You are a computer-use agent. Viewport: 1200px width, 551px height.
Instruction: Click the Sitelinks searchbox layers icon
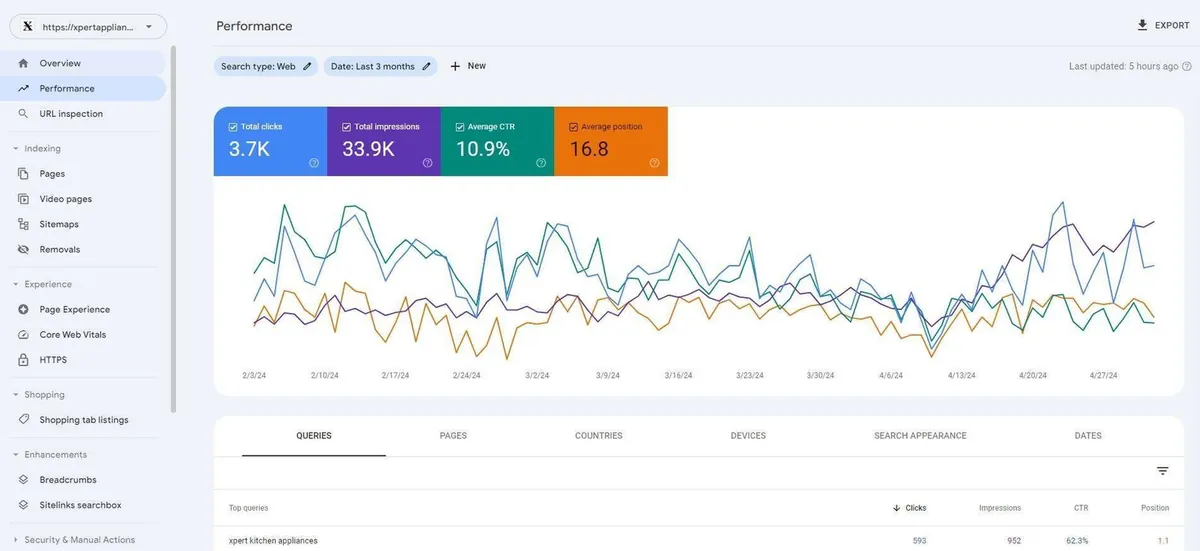coord(23,505)
